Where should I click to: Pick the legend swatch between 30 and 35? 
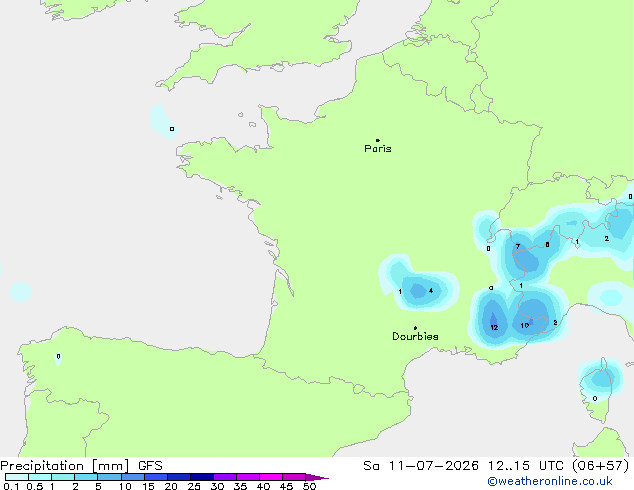tap(225, 477)
